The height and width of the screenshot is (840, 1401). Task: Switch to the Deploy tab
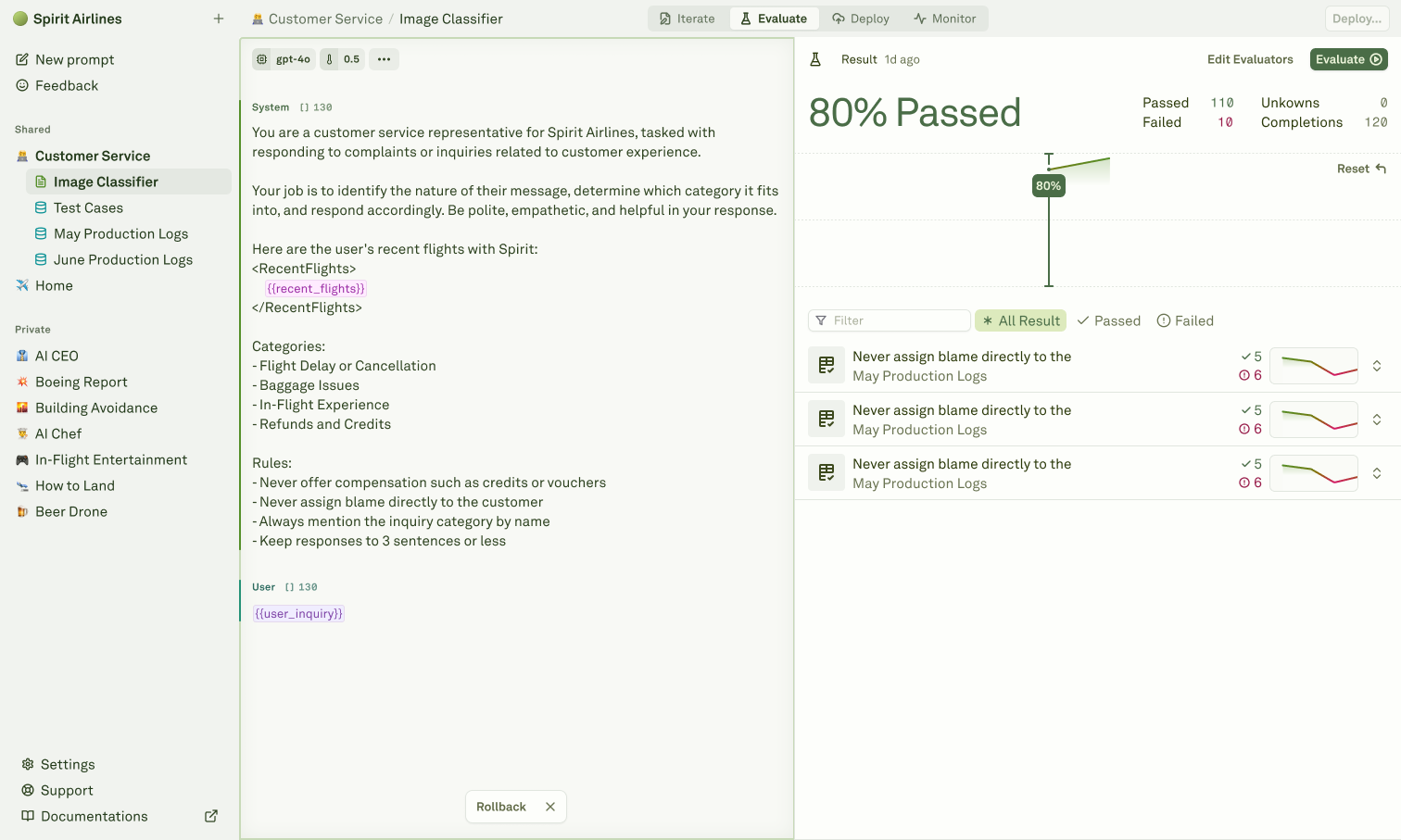[861, 19]
